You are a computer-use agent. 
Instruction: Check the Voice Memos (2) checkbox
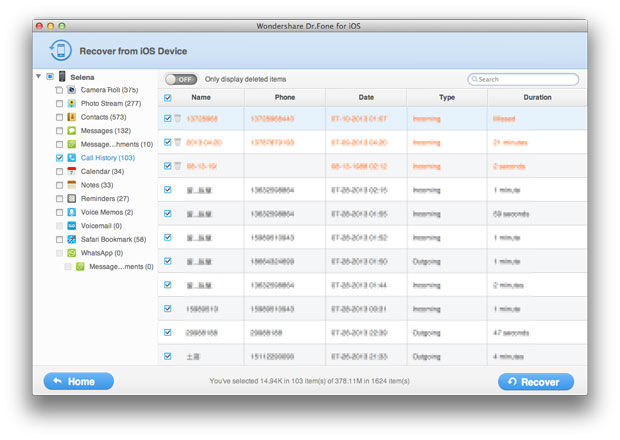pyautogui.click(x=59, y=212)
